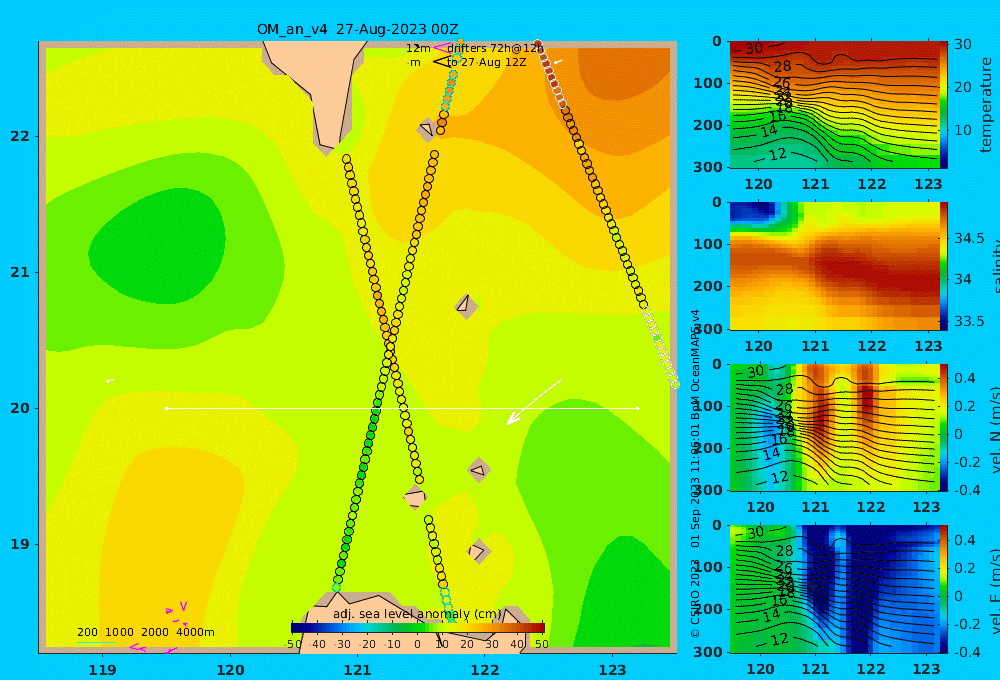
Task: Open the temperature depth section plot
Action: coord(834,105)
